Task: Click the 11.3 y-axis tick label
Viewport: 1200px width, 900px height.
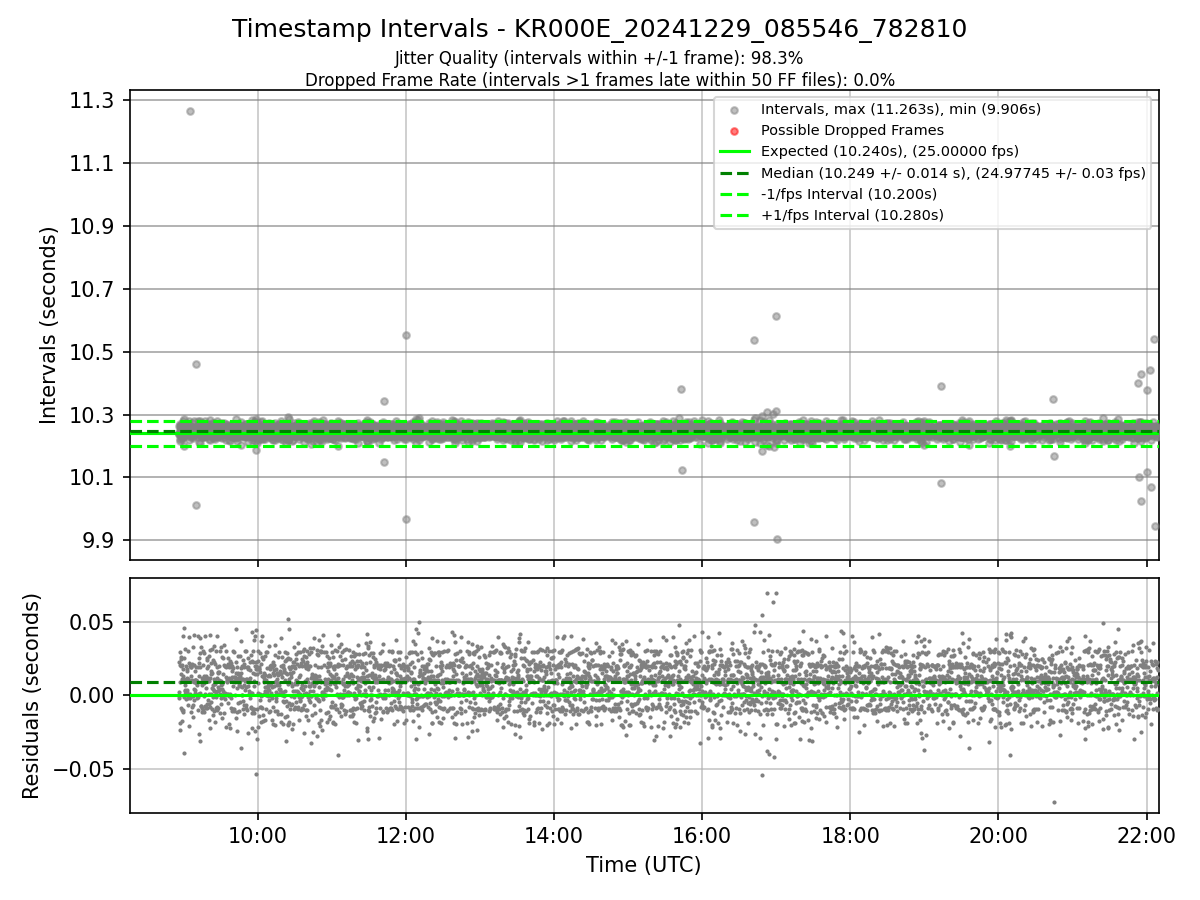Action: (x=93, y=100)
